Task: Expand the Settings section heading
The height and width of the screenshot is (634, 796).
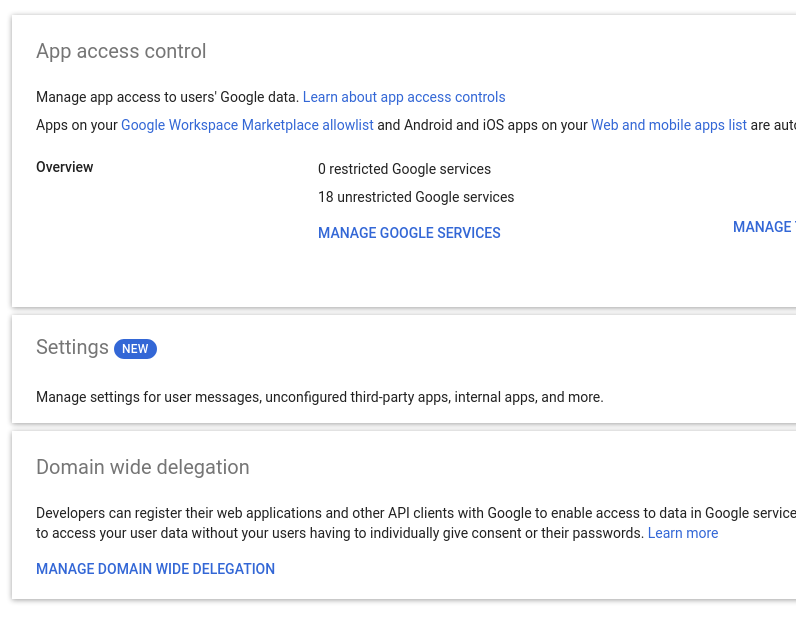Action: tap(72, 347)
